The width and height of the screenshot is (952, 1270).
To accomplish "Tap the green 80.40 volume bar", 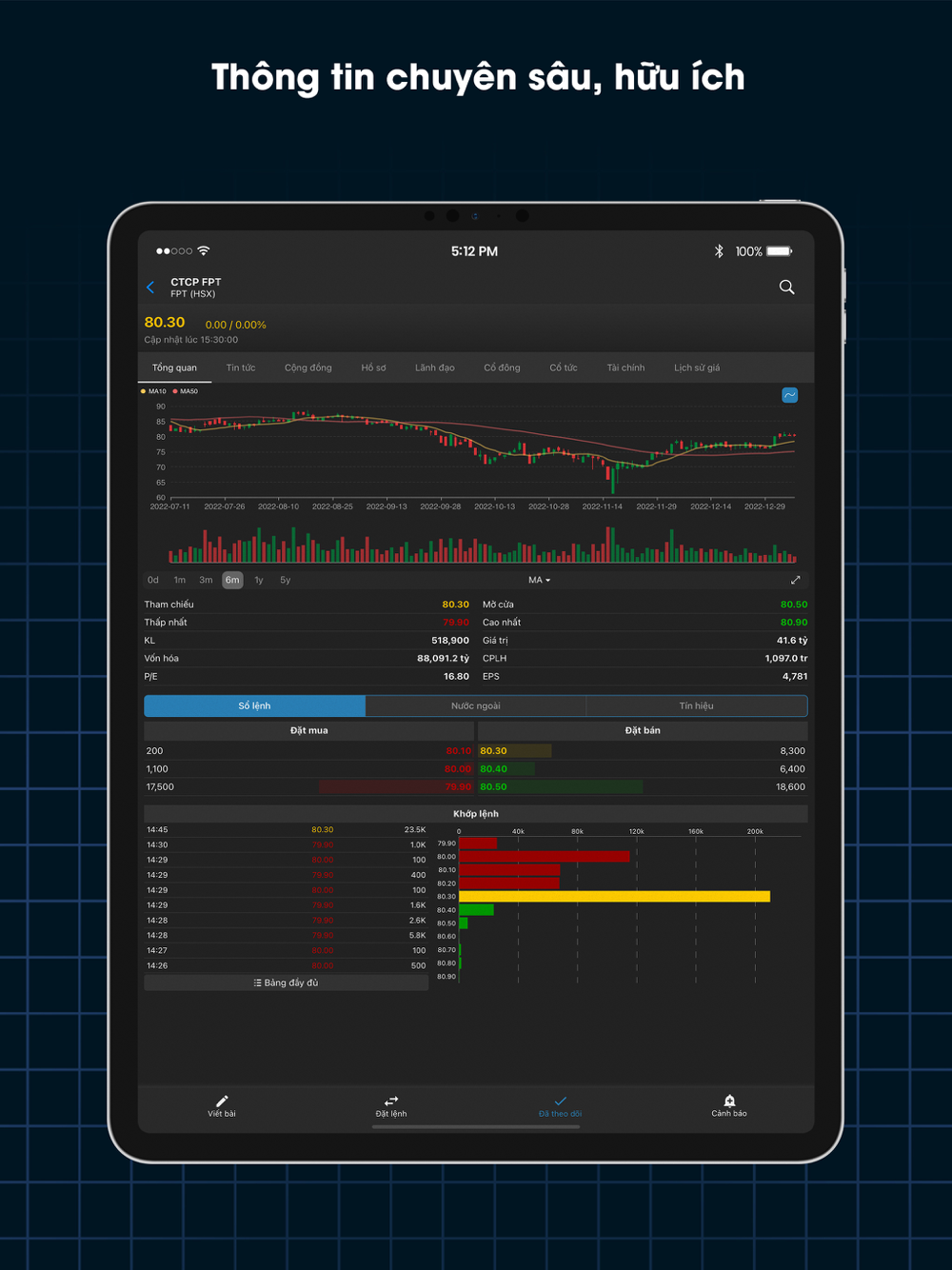I will tap(476, 910).
